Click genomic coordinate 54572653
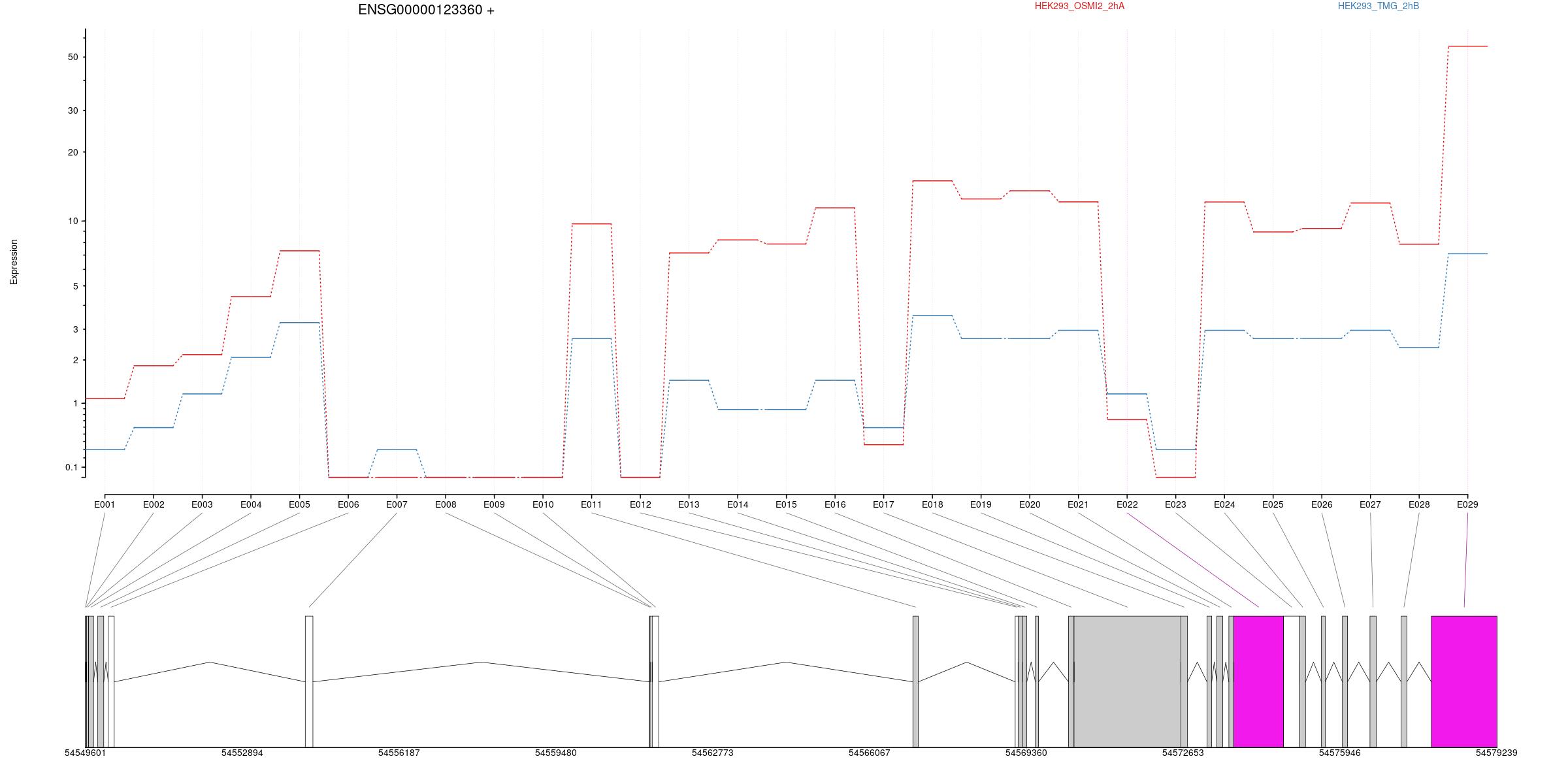 [1183, 753]
